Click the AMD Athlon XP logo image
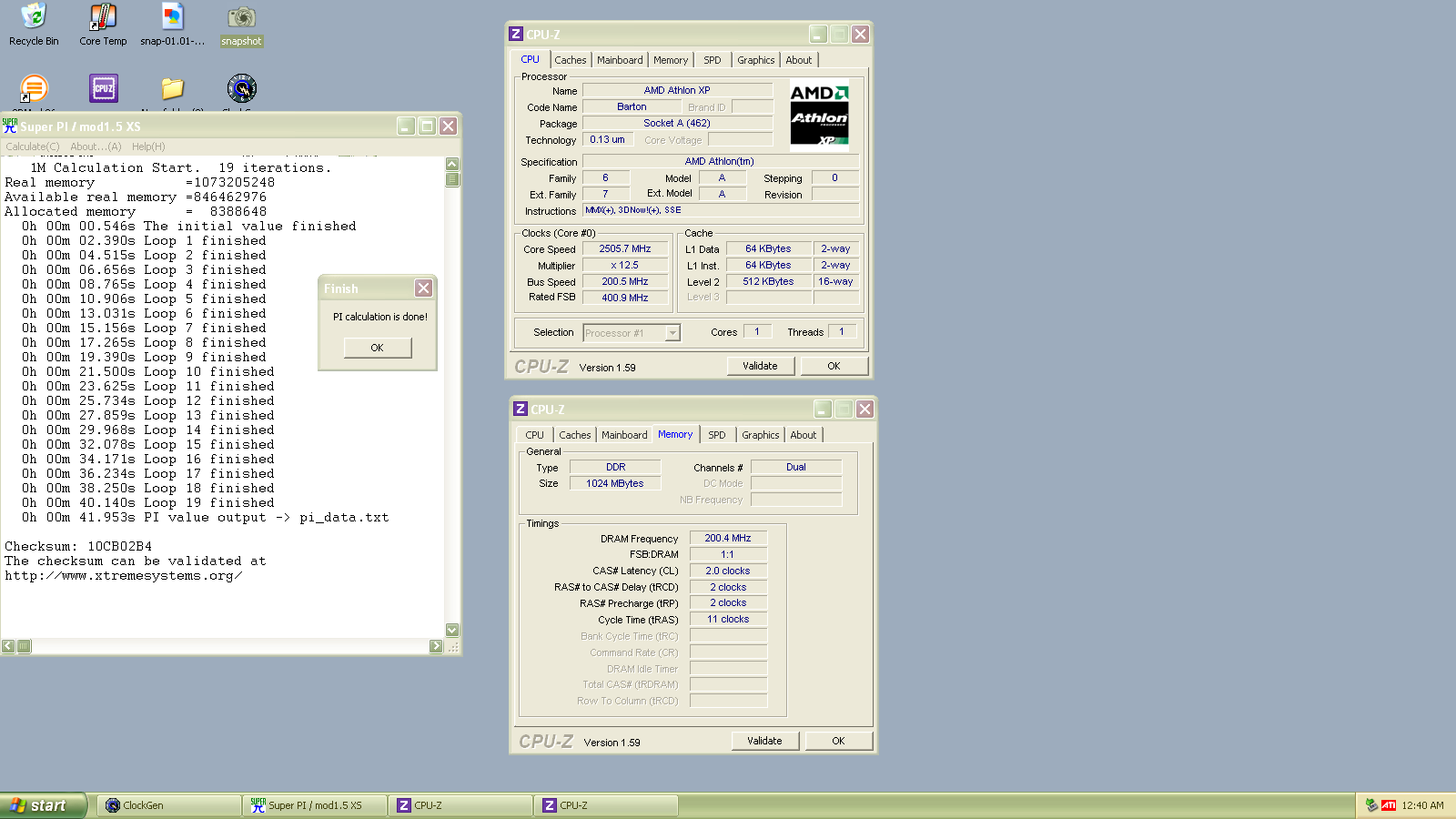Screen dimensions: 1456x819 point(819,115)
